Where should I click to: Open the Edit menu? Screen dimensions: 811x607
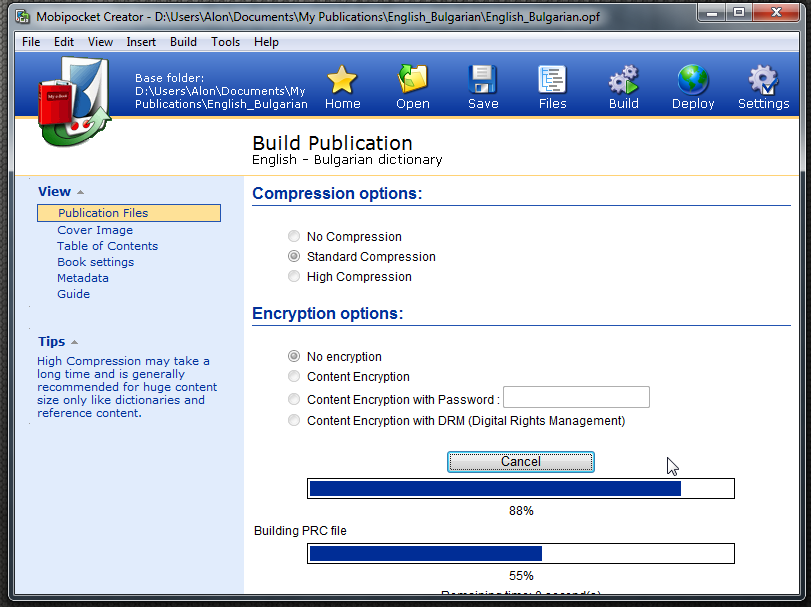(x=64, y=42)
